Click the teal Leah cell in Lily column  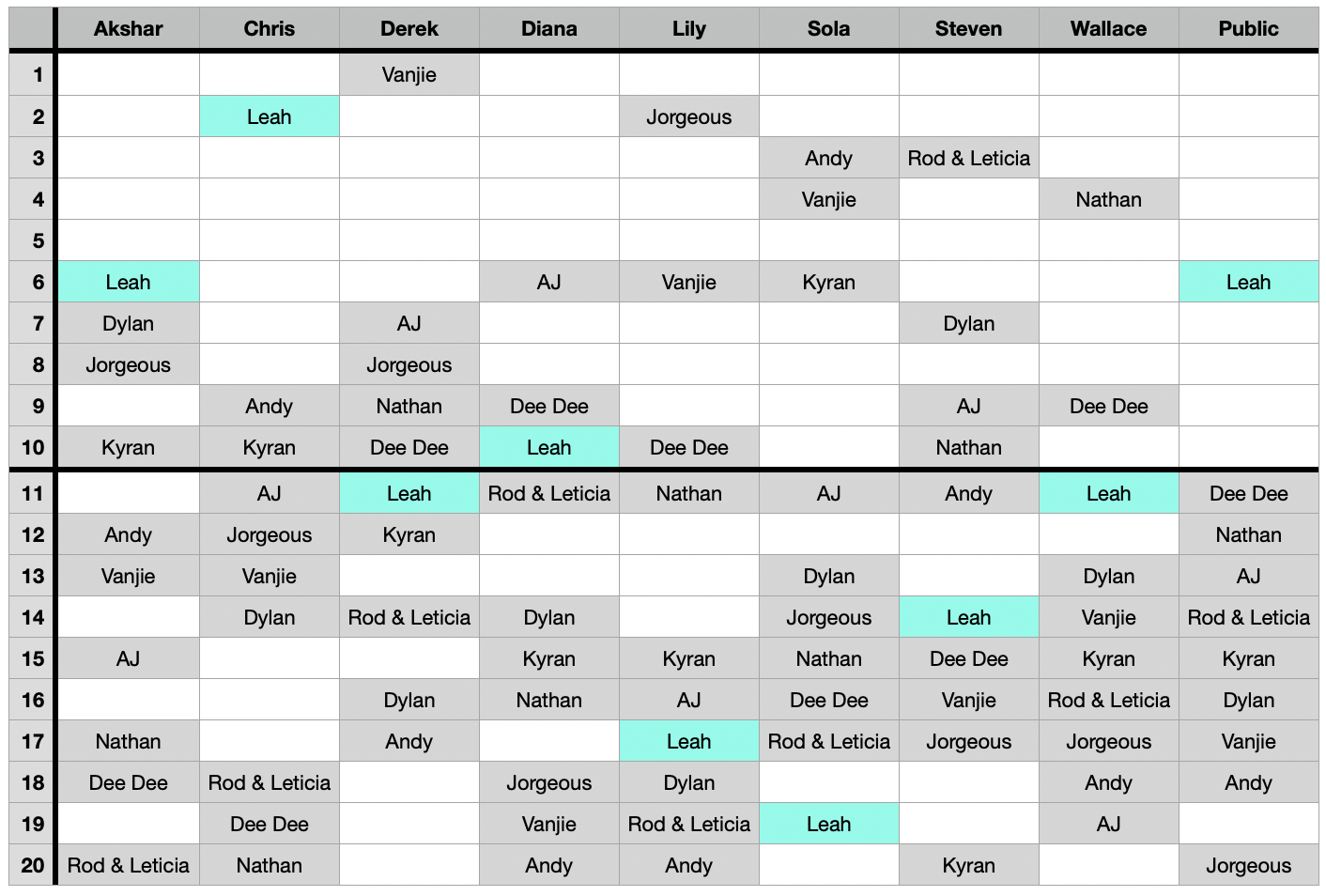[689, 741]
